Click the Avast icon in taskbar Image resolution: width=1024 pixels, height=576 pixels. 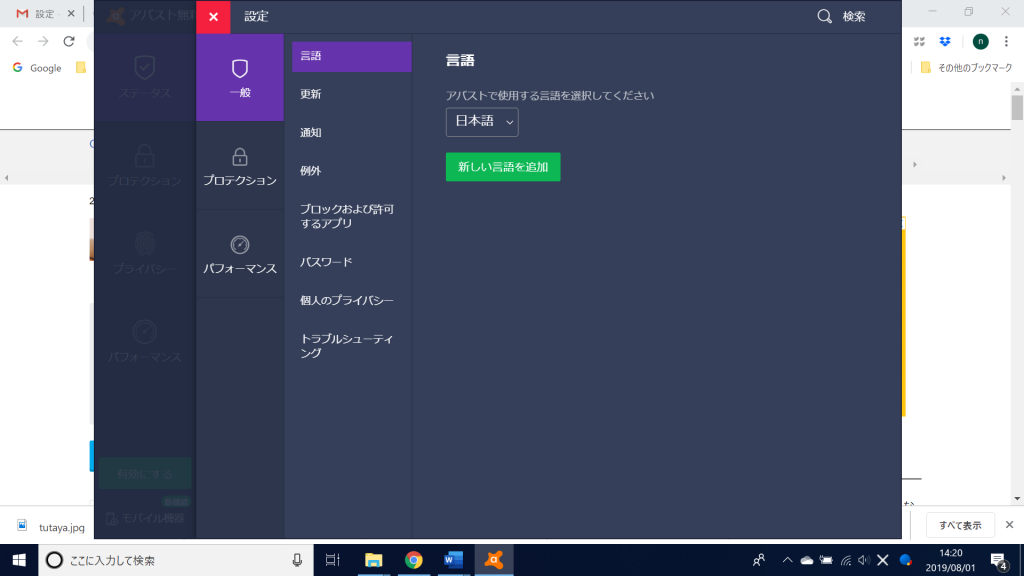point(494,560)
